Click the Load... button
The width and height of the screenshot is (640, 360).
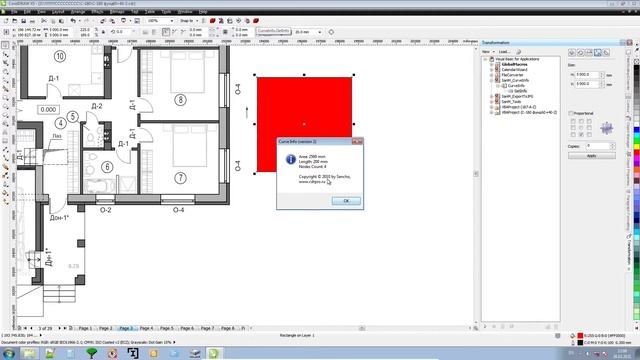coord(504,52)
